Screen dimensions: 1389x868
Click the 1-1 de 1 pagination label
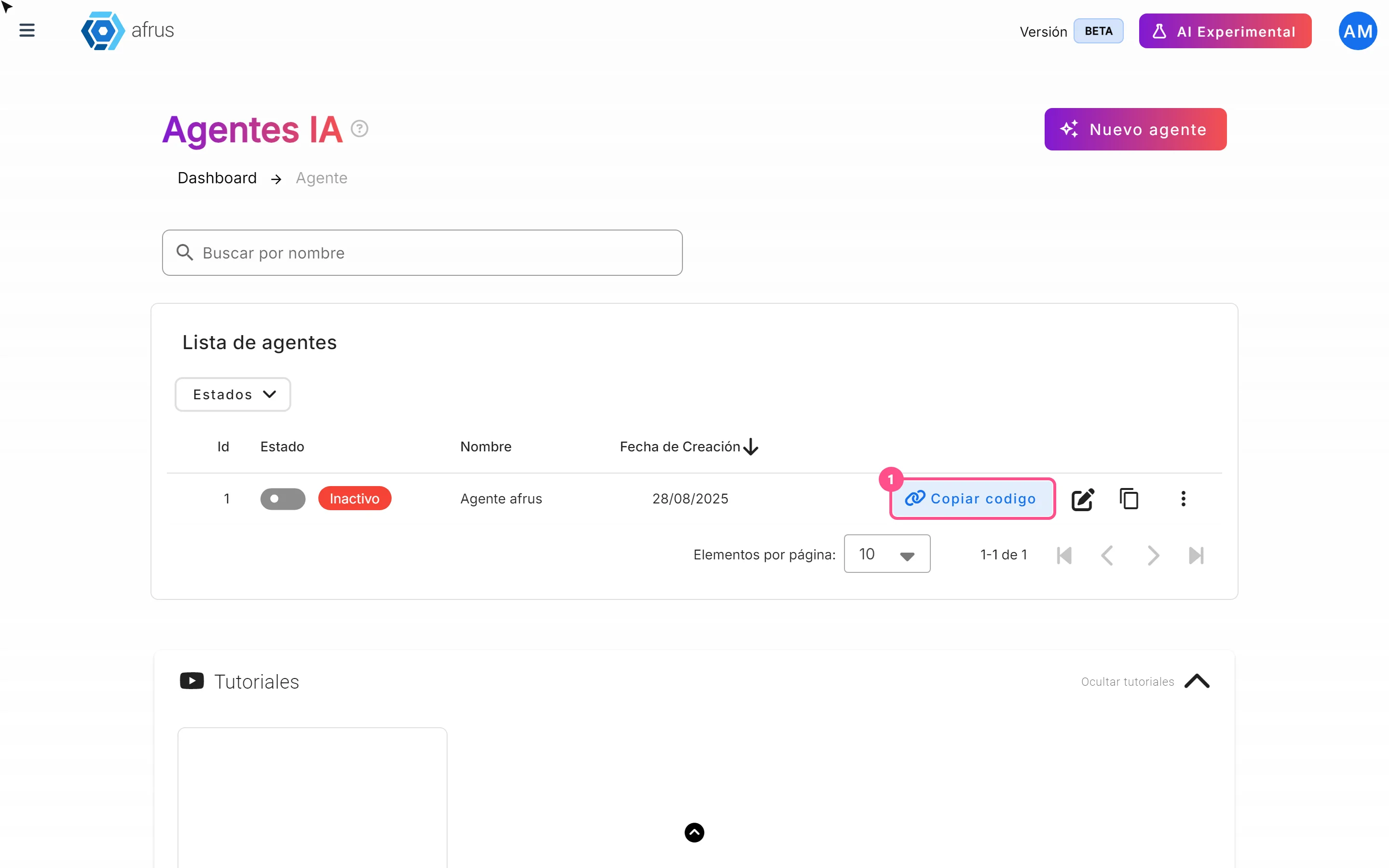point(1003,555)
